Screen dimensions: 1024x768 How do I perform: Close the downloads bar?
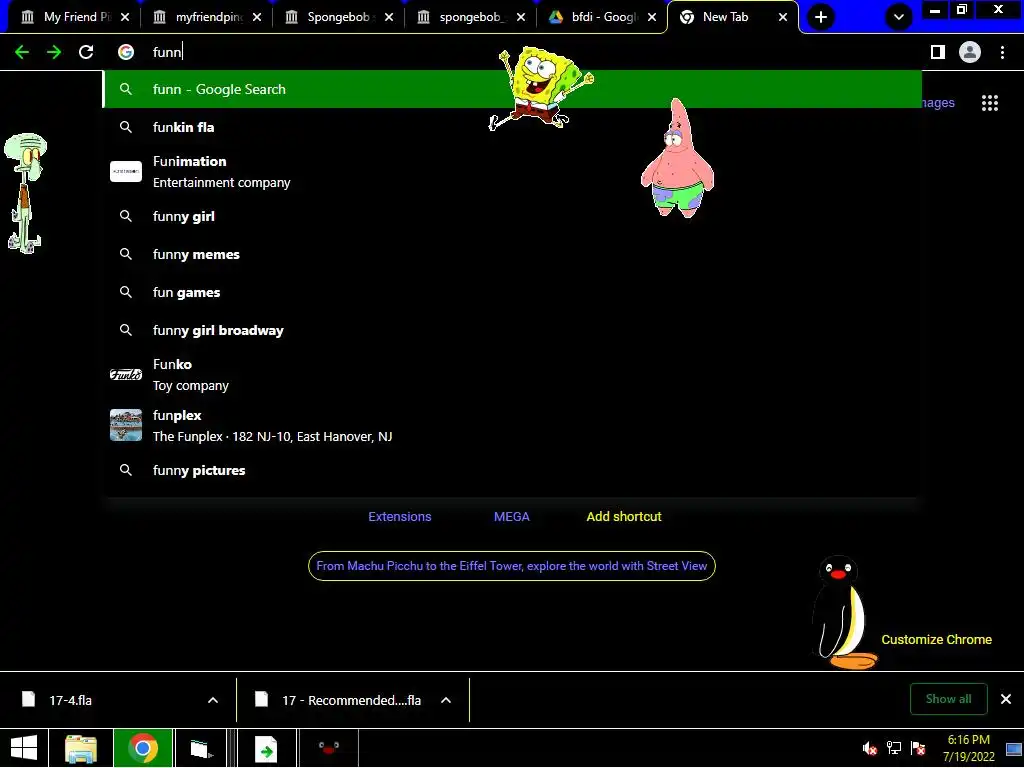tap(1006, 699)
